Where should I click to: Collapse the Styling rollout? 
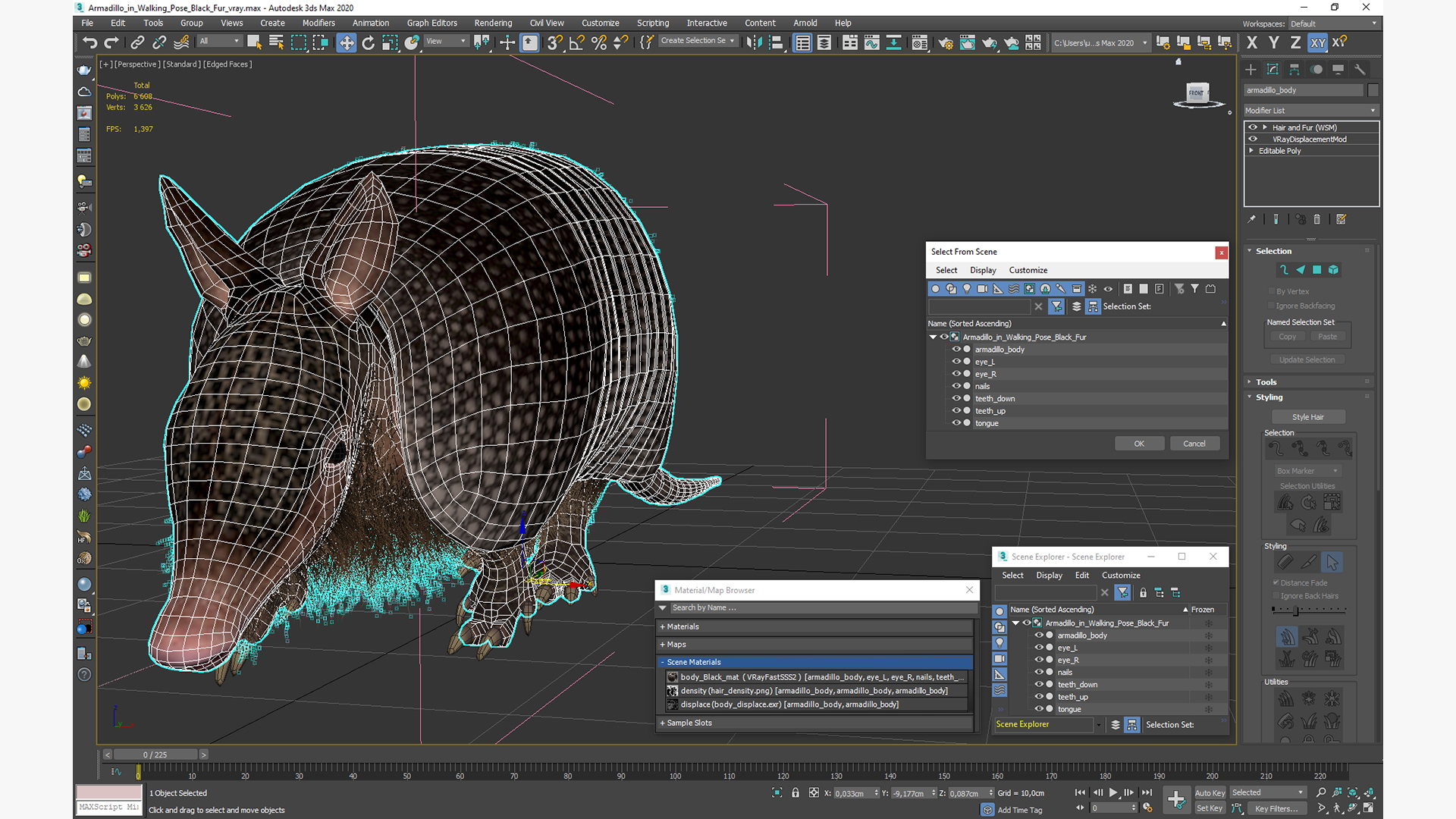(x=1269, y=397)
